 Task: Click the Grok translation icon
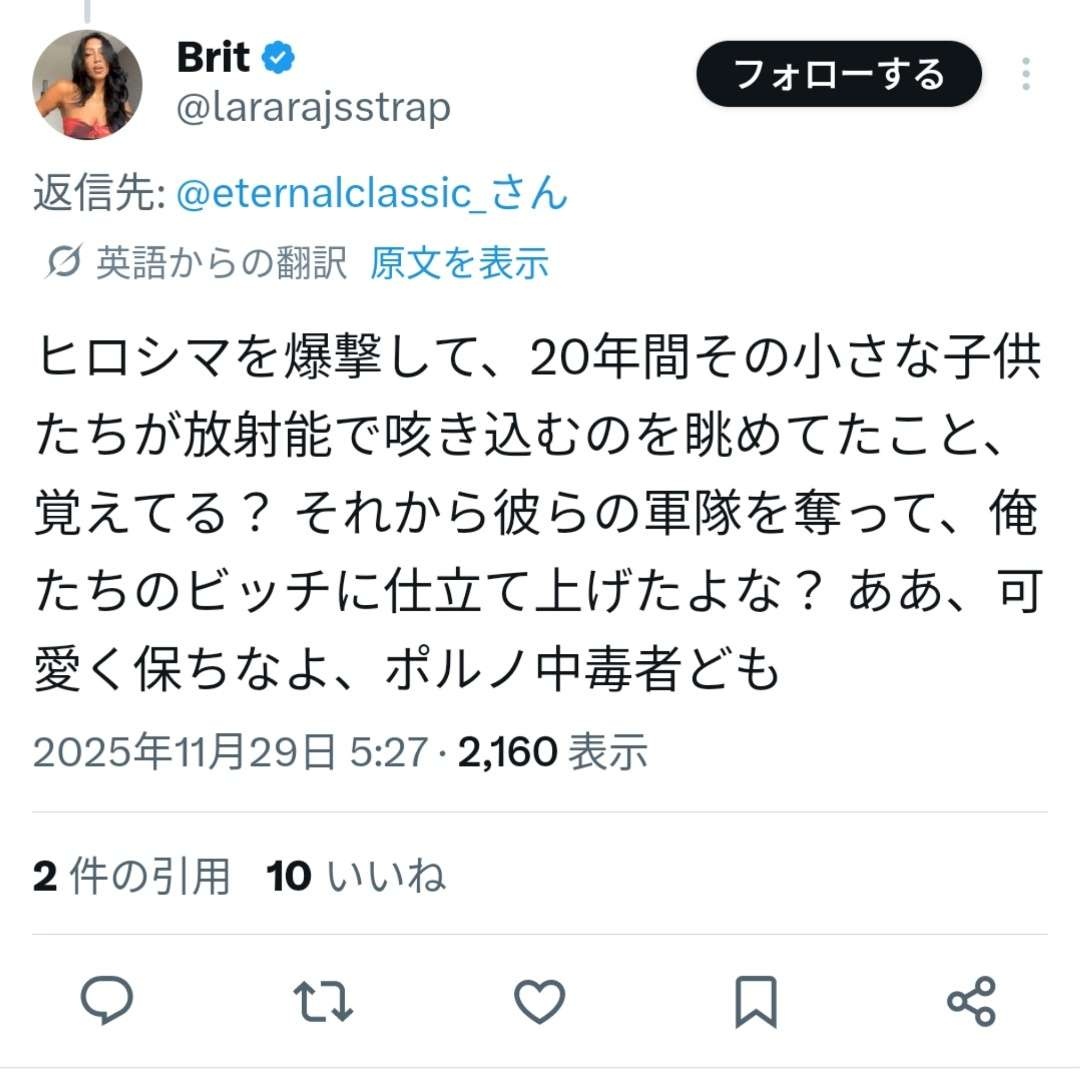pyautogui.click(x=64, y=262)
